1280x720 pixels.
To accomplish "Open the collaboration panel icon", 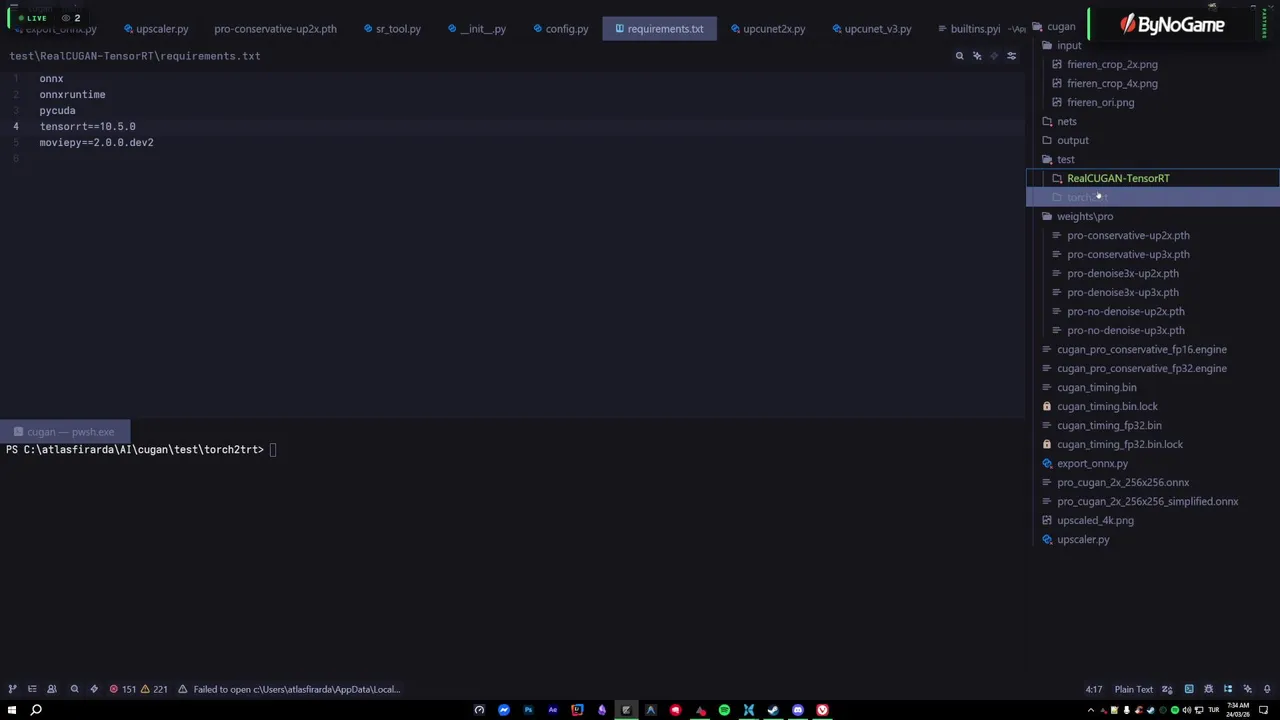I will click(x=52, y=689).
